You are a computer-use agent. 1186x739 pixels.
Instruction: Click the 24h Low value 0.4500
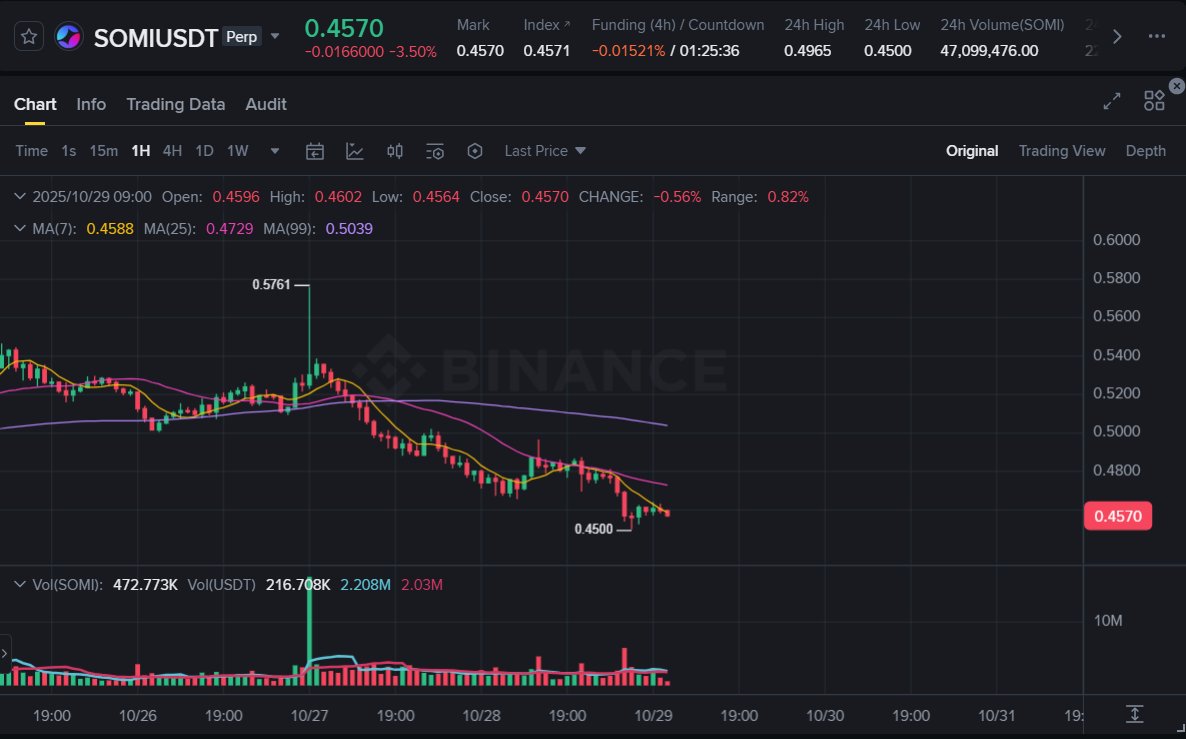887,51
